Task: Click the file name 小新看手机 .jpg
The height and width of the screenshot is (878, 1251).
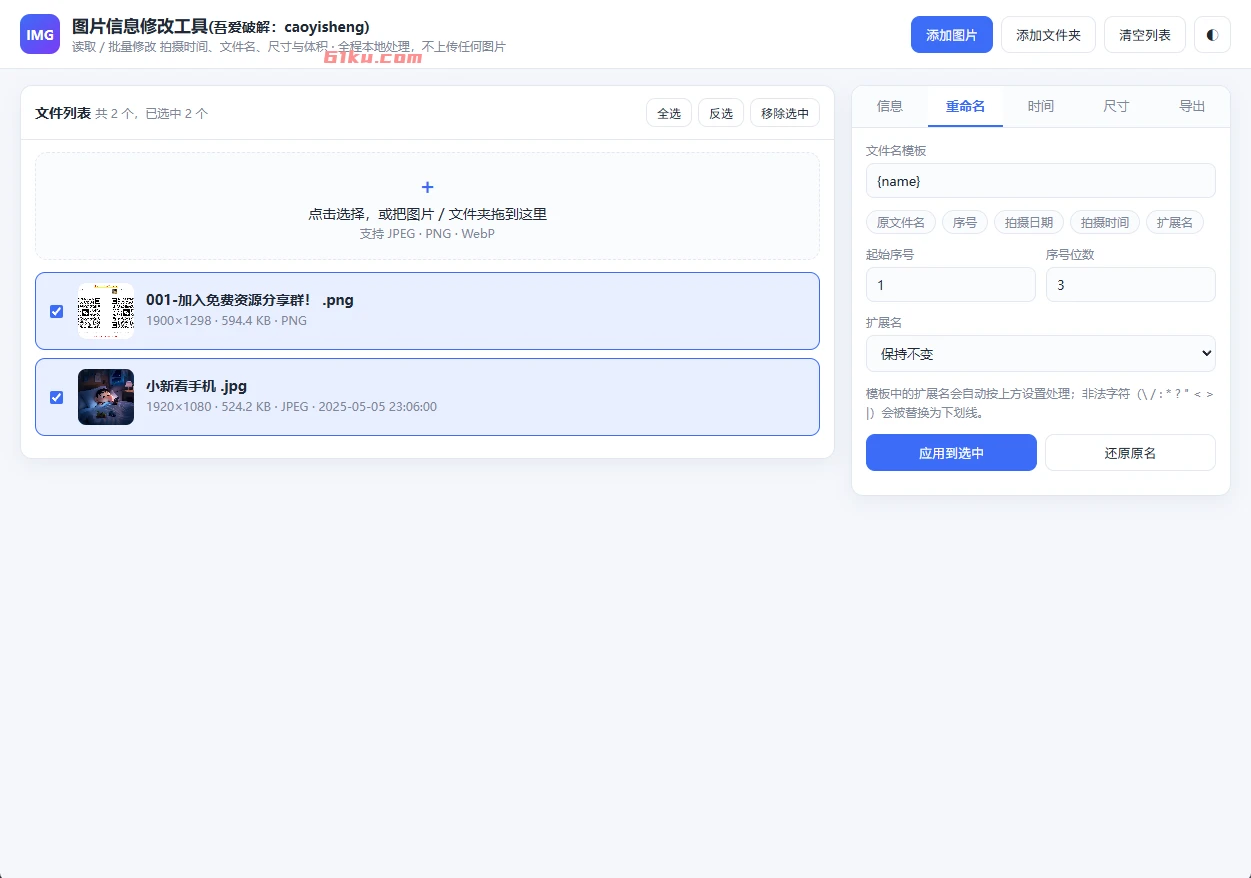Action: 196,386
